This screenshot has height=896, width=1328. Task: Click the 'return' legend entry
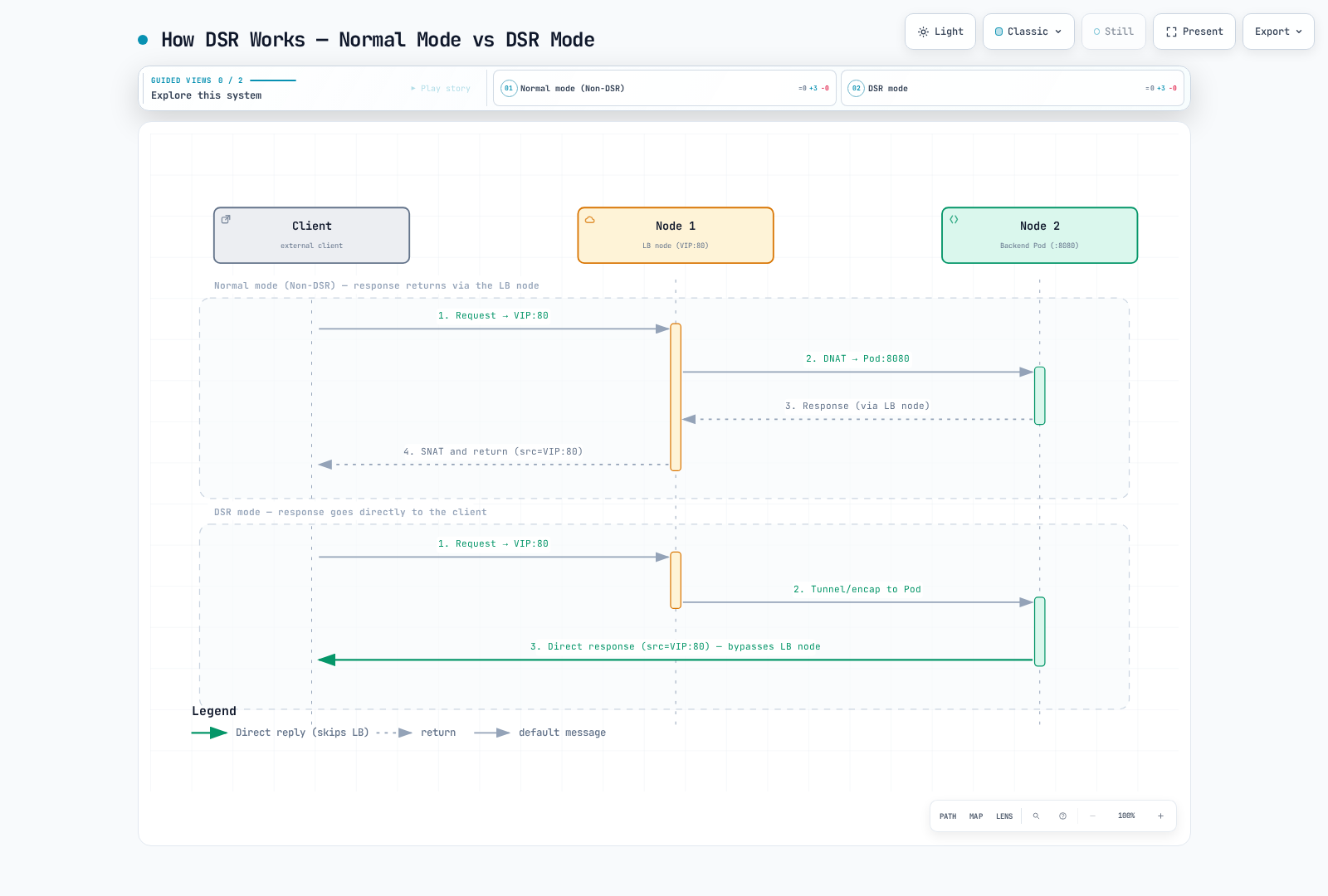[x=416, y=733]
